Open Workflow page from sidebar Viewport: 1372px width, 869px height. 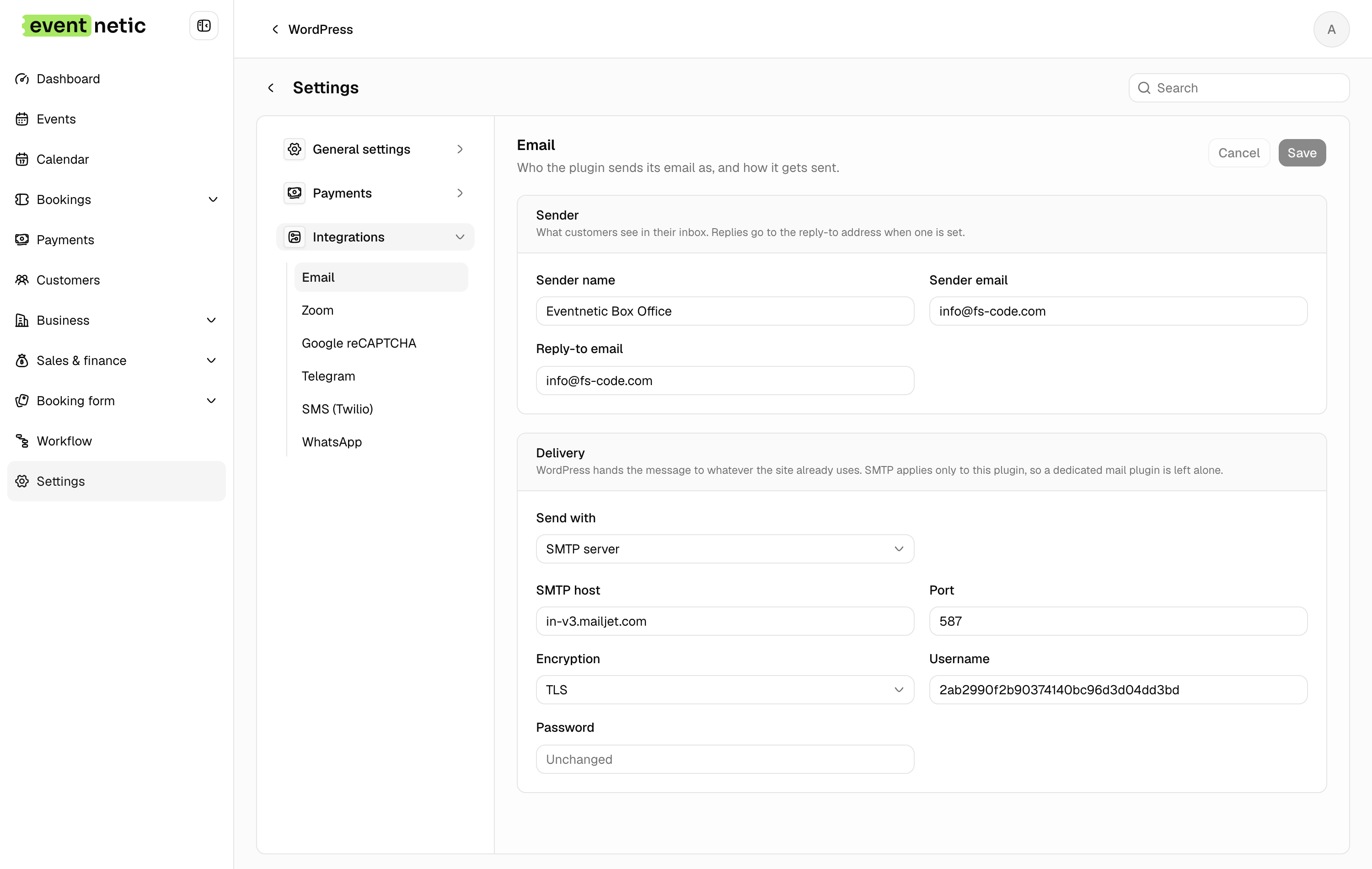pos(116,440)
